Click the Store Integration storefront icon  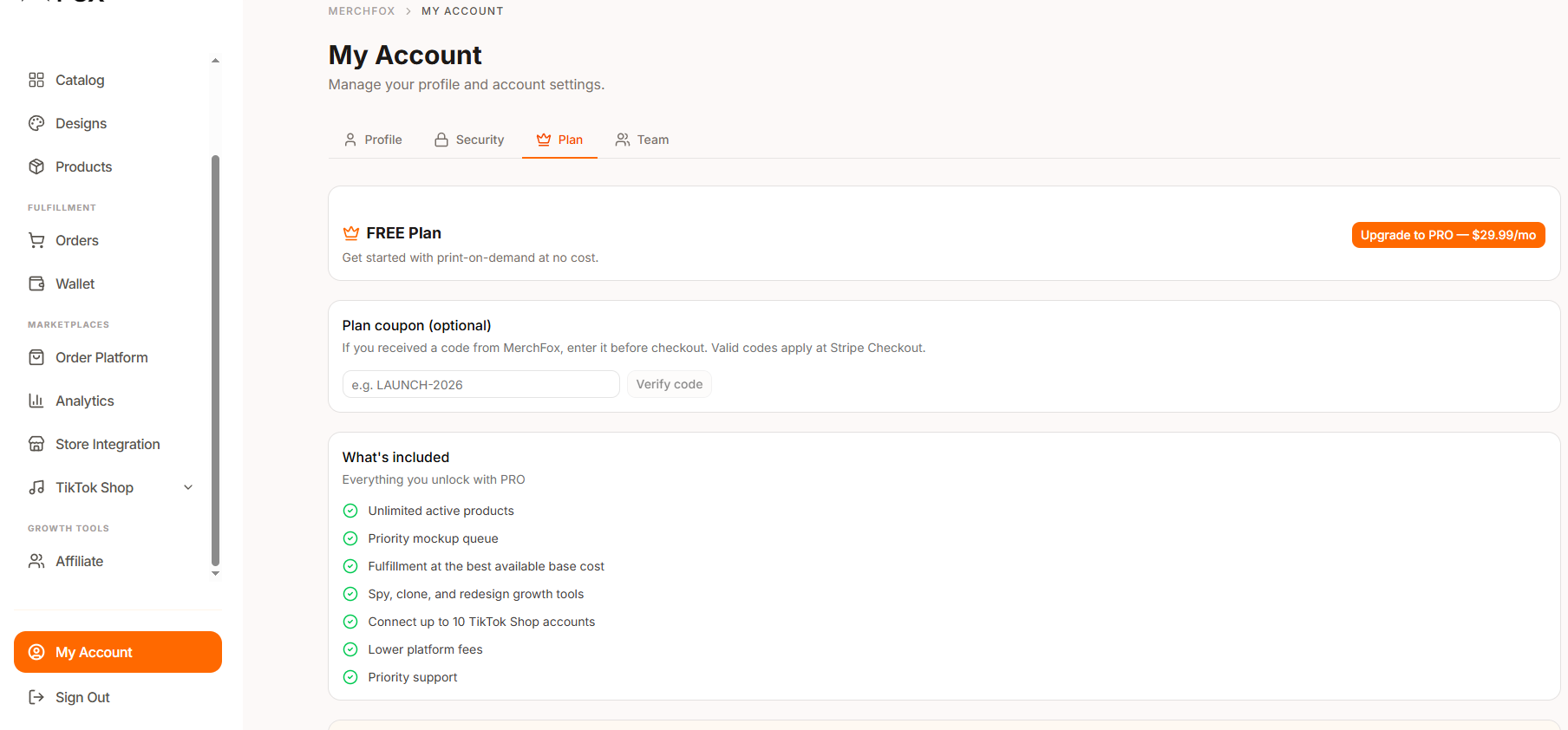36,444
